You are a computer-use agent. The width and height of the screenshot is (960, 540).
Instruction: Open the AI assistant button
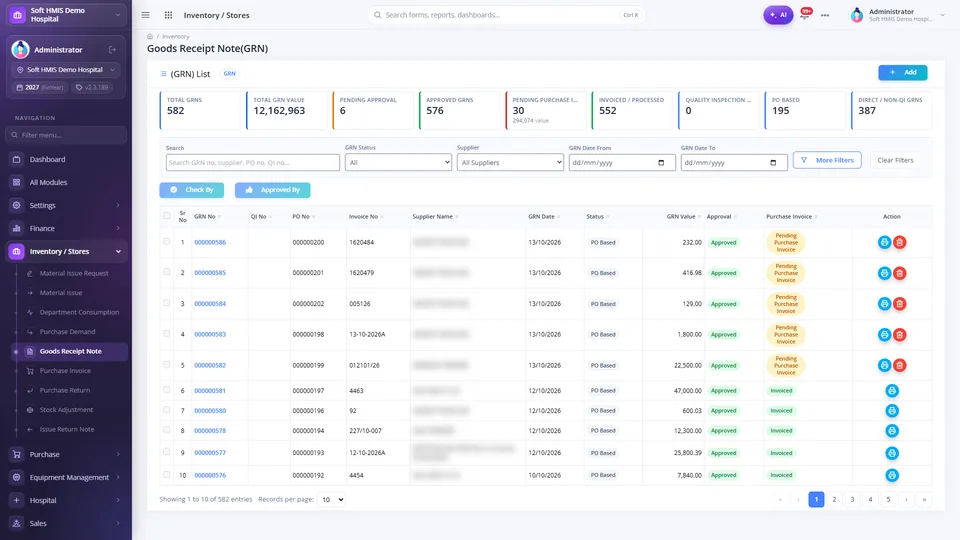click(778, 15)
